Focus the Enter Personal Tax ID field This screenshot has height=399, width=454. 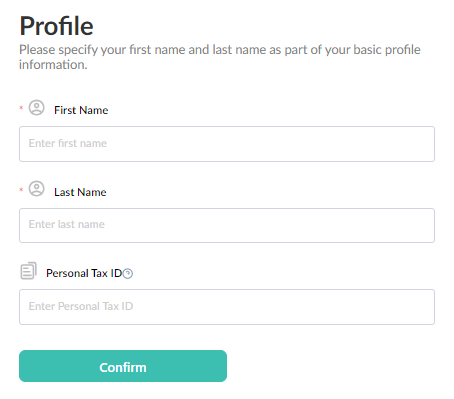pyautogui.click(x=227, y=307)
